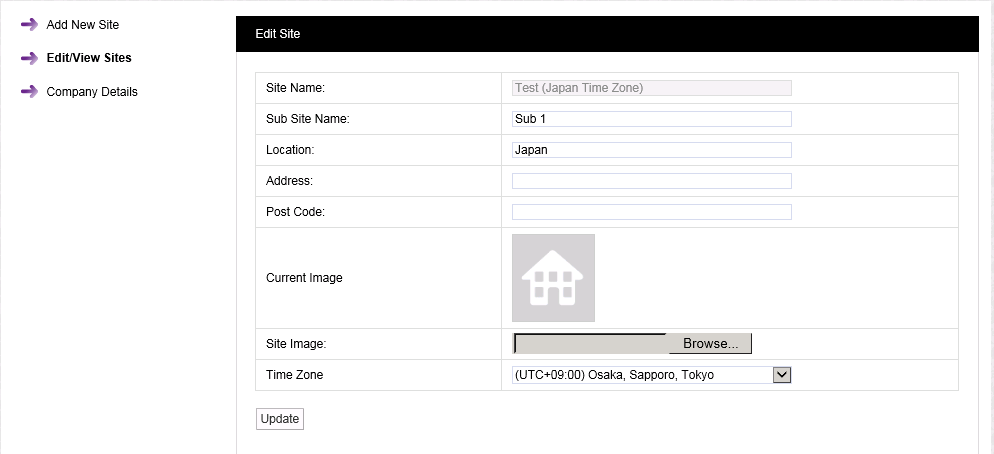This screenshot has height=454, width=994.
Task: Click the Site Image file path box
Action: pos(590,344)
